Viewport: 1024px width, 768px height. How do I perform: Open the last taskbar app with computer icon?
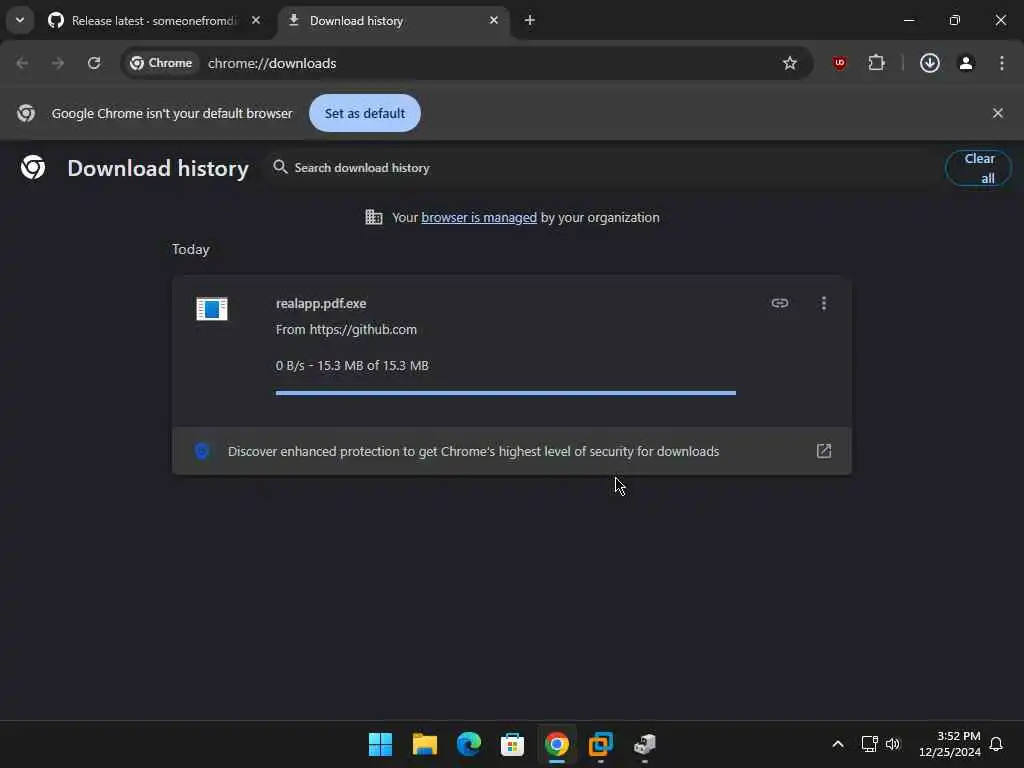645,744
